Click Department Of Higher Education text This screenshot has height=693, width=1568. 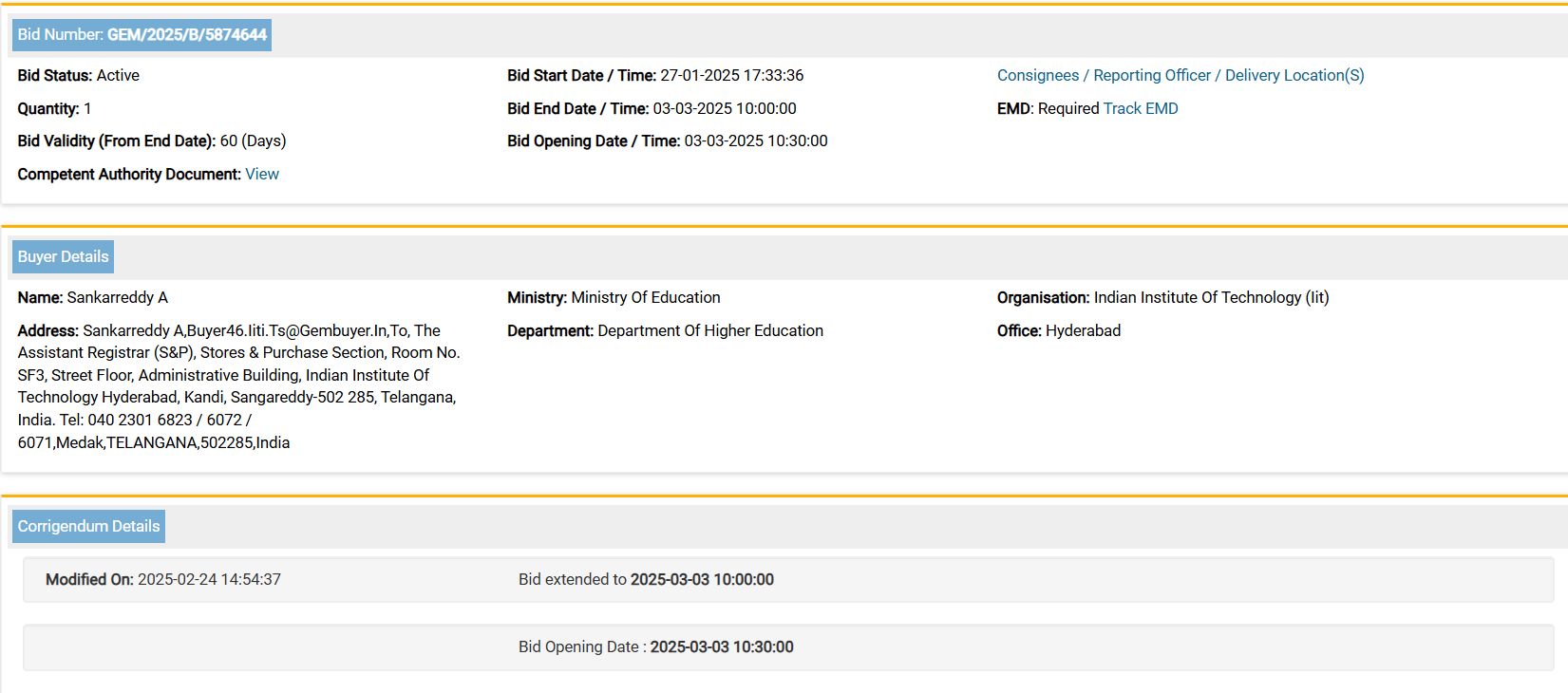[x=710, y=331]
